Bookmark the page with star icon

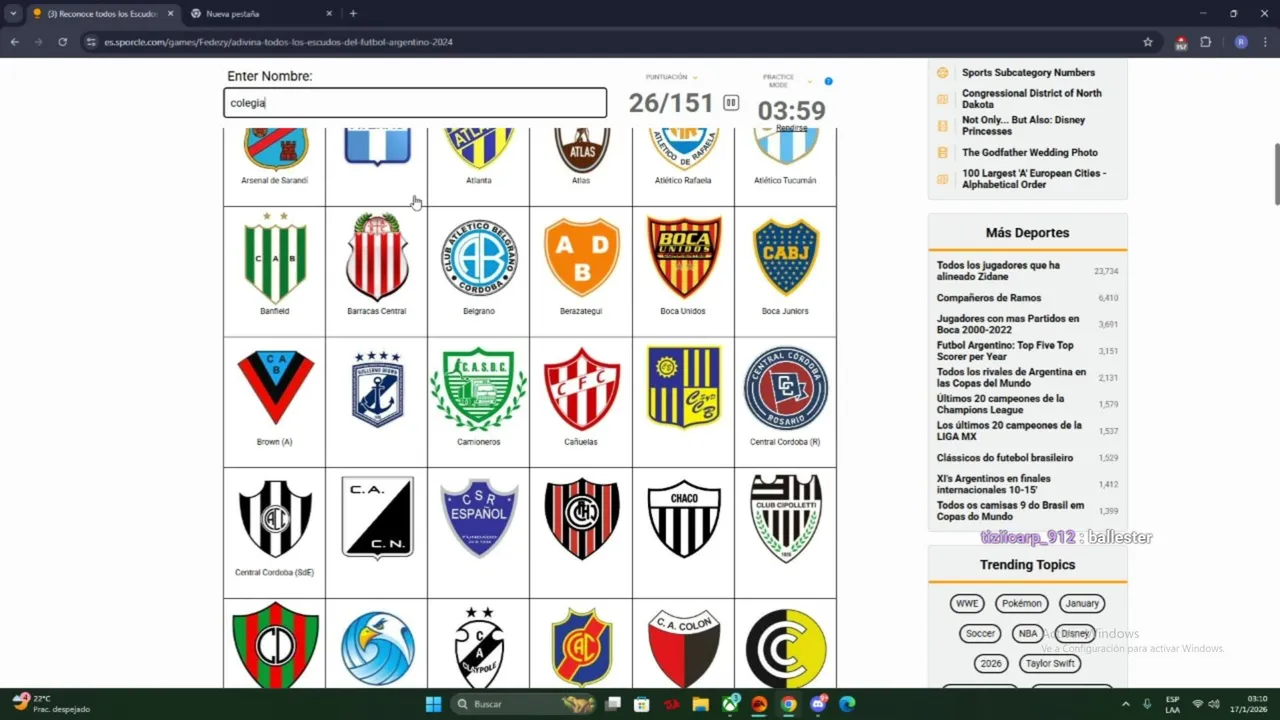click(x=1148, y=42)
